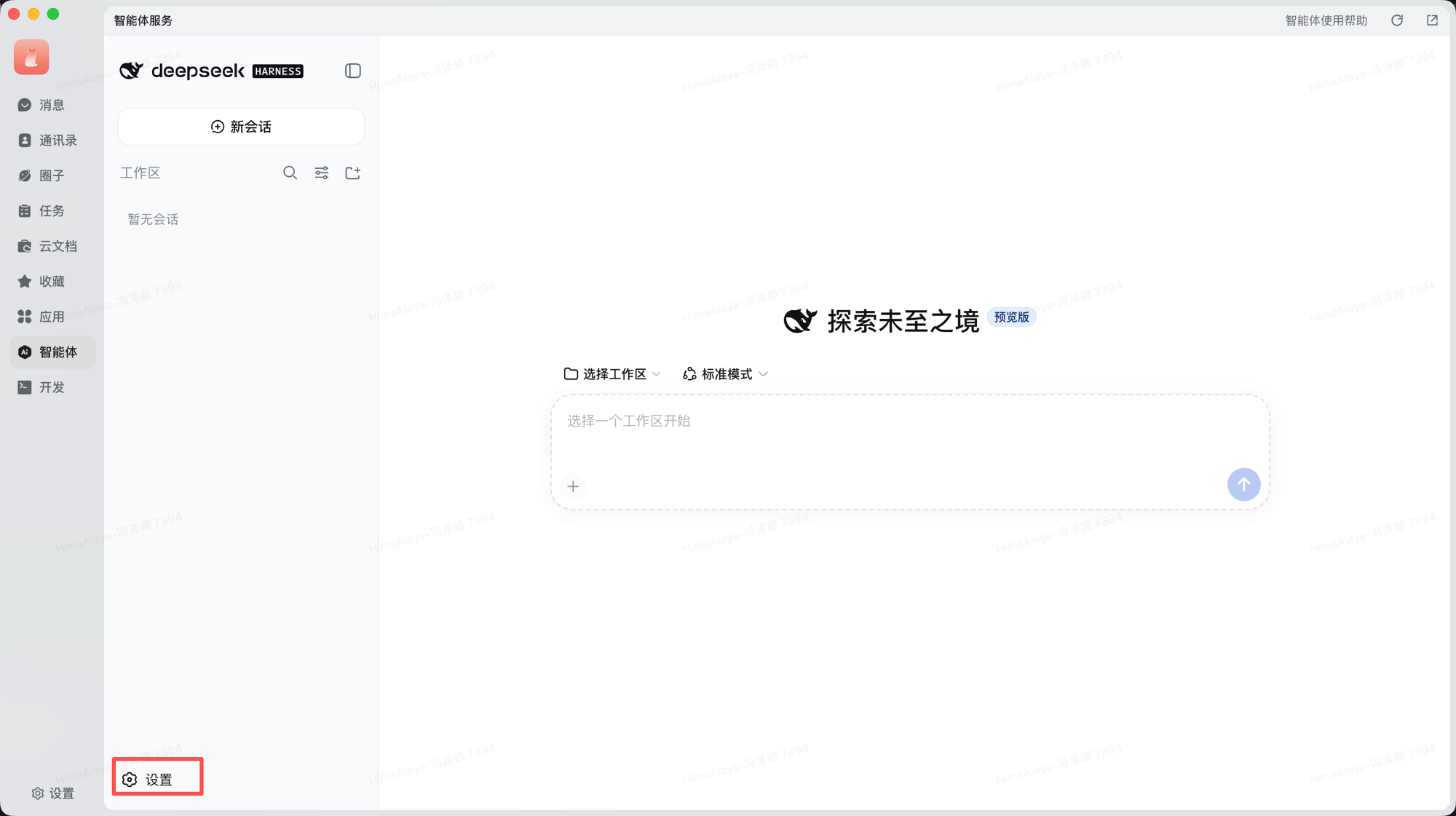
Task: Expand the 选择工作区 dropdown
Action: 612,373
